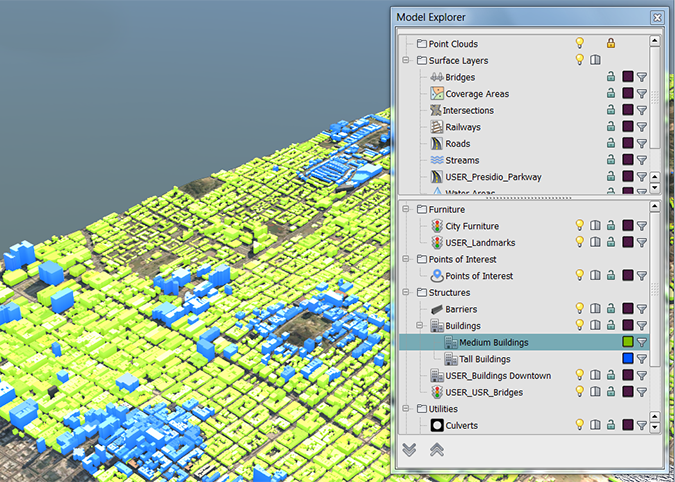Click the USER_USR_Bridges book icon
The image size is (675, 482).
tap(595, 392)
